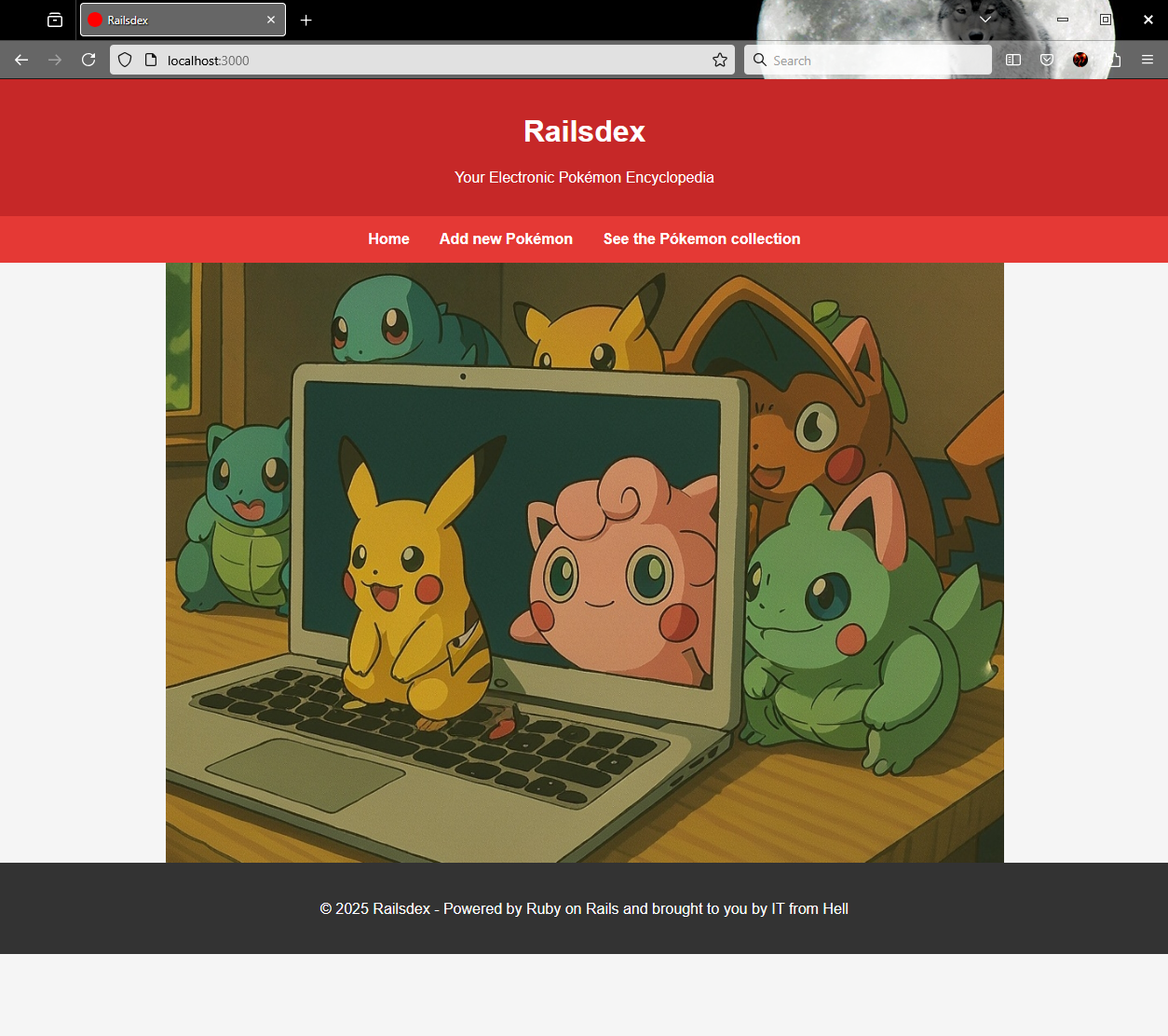This screenshot has width=1168, height=1036.
Task: Show site information page icon
Action: pyautogui.click(x=151, y=60)
